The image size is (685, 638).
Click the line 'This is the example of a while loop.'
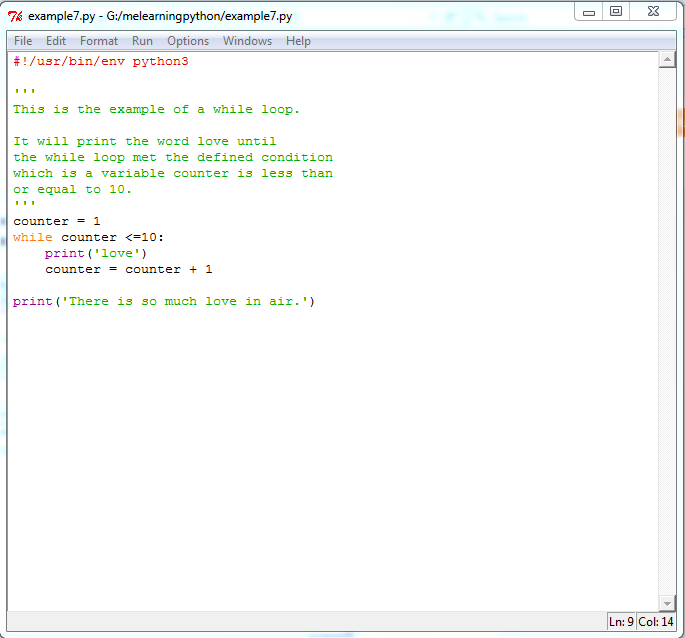coord(156,109)
